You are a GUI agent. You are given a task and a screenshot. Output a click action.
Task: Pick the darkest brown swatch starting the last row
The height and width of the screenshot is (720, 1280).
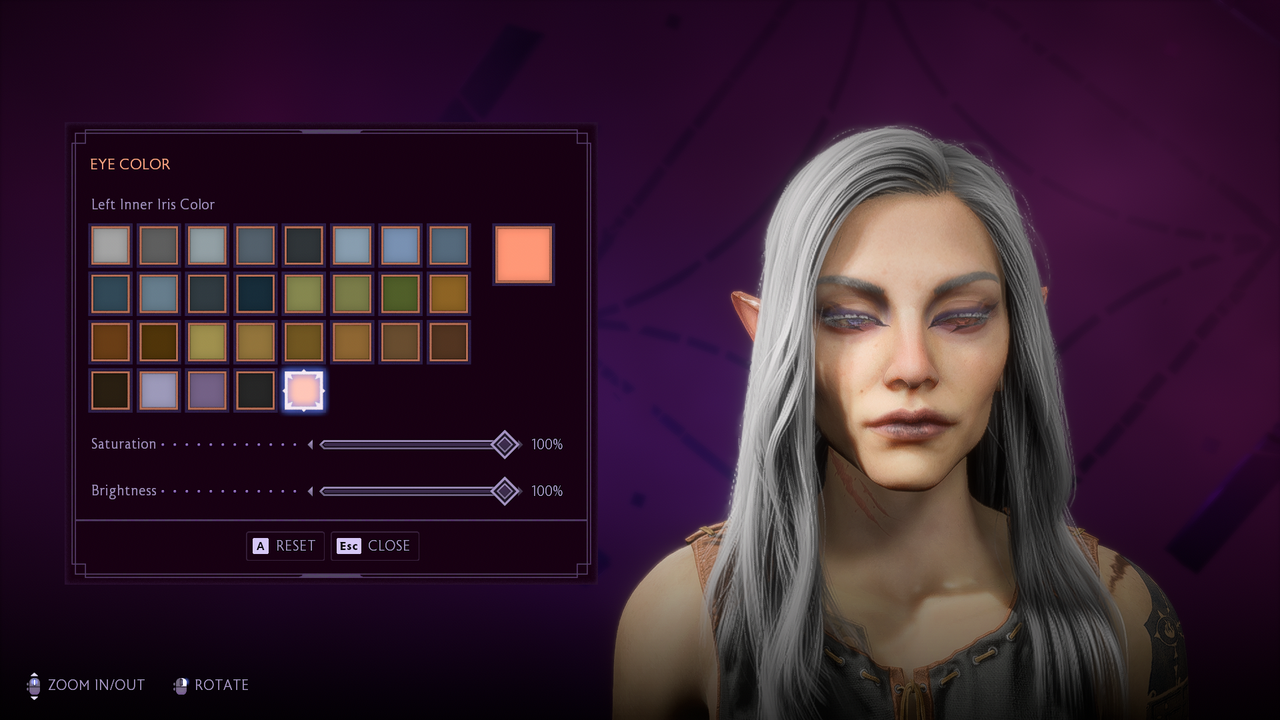(110, 390)
